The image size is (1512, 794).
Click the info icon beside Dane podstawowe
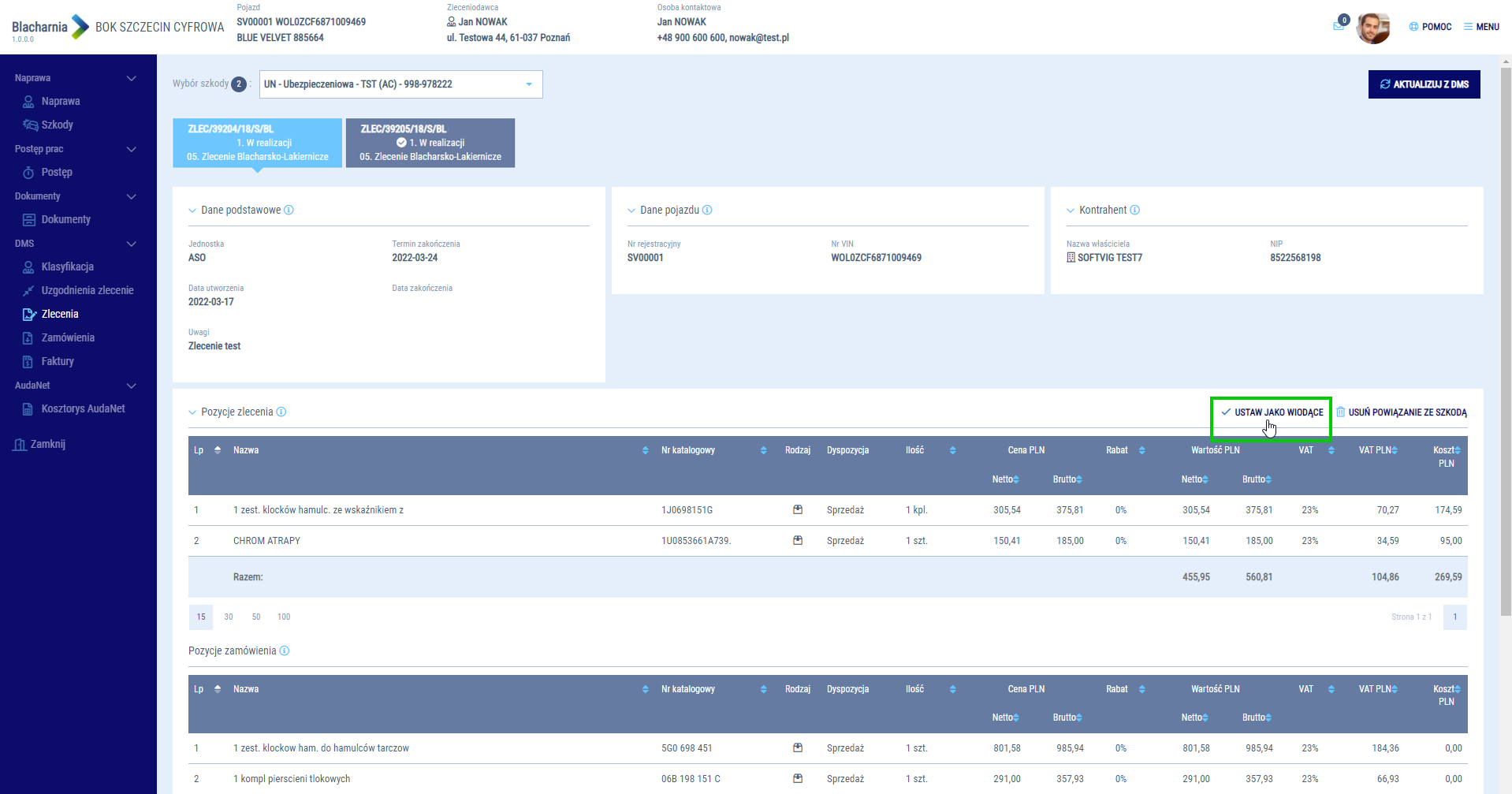[x=289, y=210]
